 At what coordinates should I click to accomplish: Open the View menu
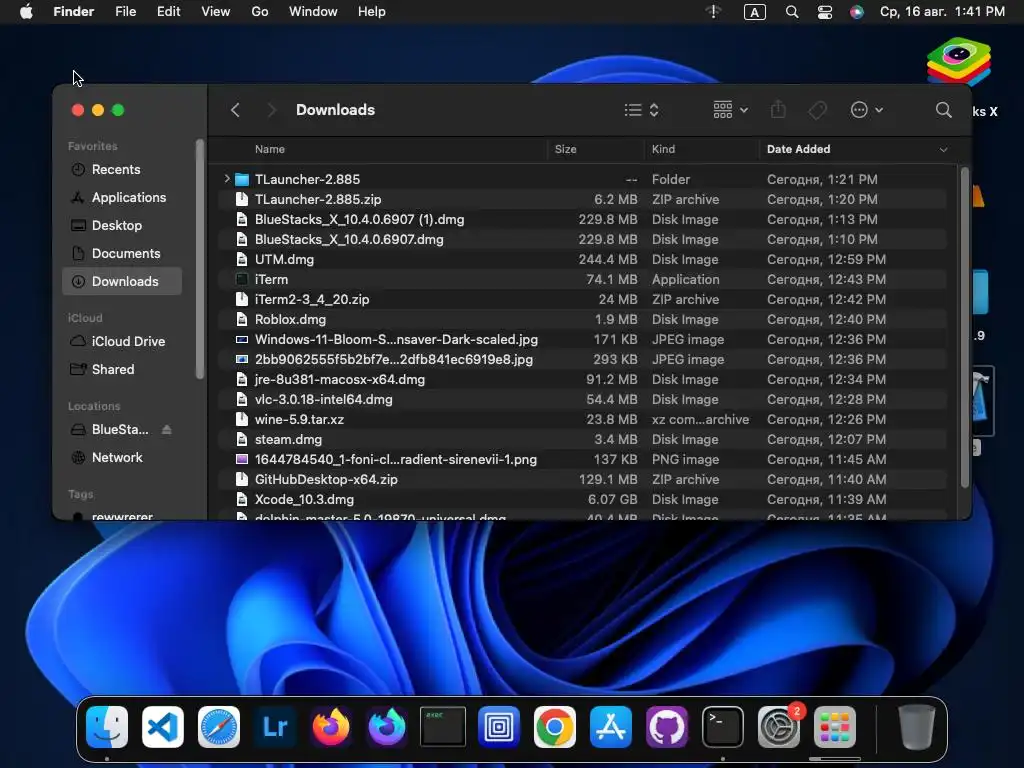coord(216,12)
